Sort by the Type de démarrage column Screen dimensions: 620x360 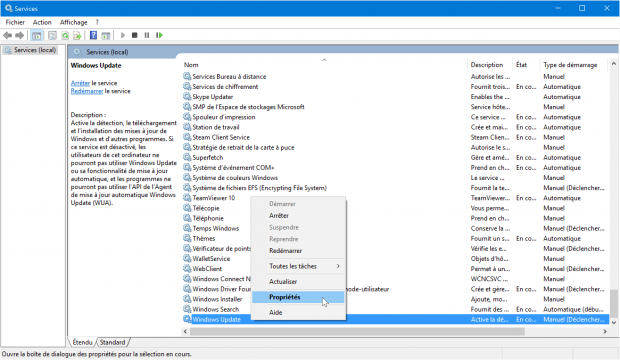[574, 65]
